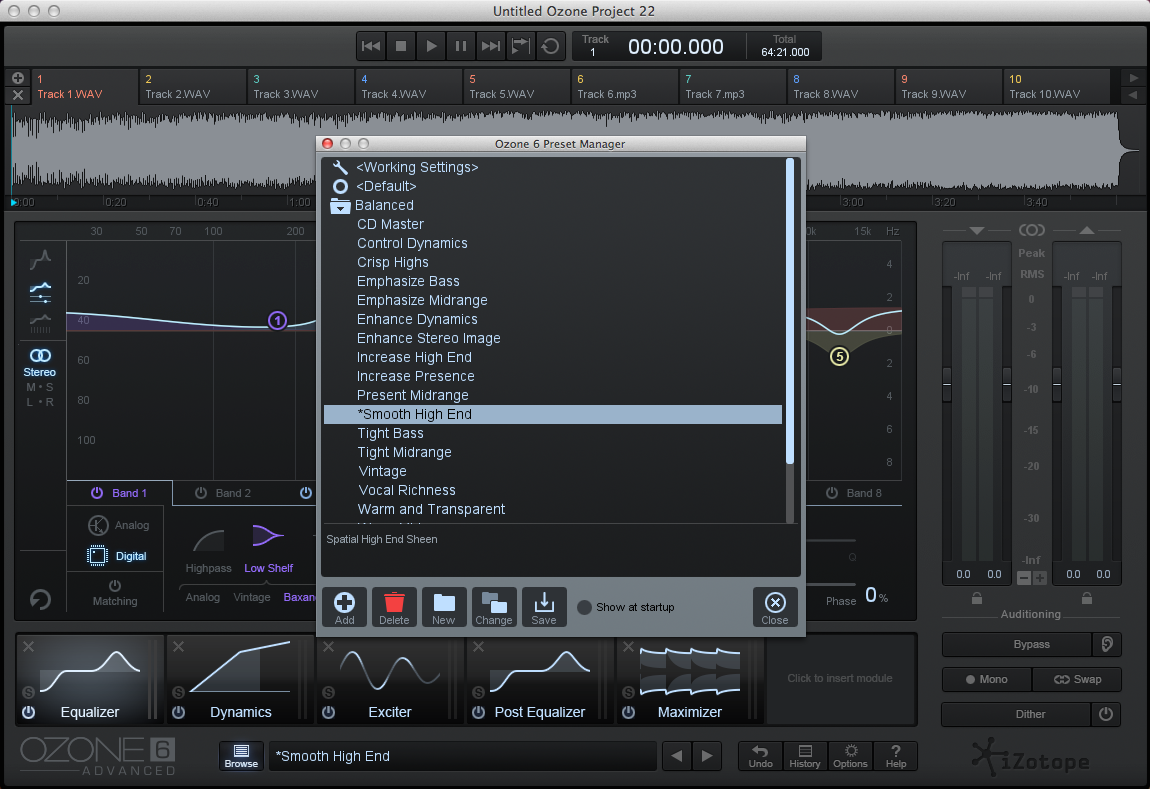Toggle Show at startup option
Viewport: 1150px width, 789px height.
click(x=585, y=607)
